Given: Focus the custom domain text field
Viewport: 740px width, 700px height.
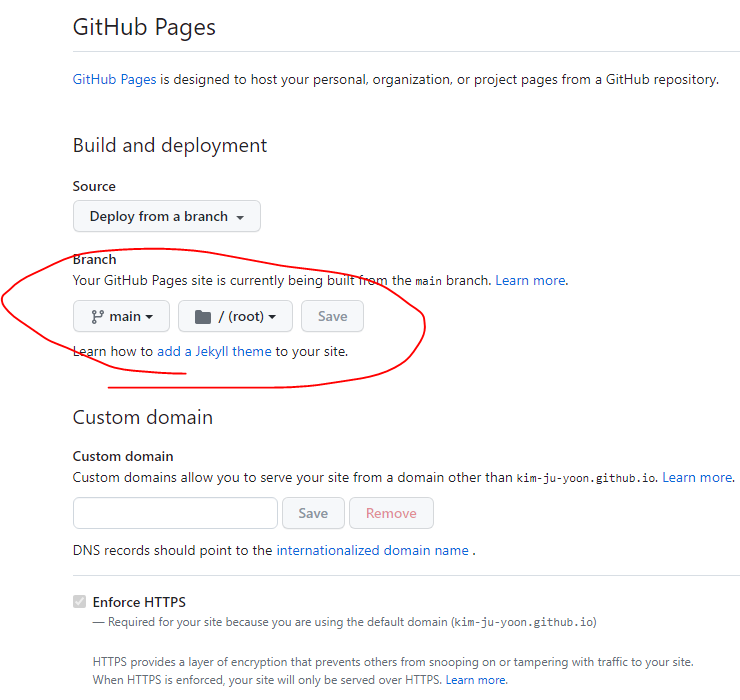Looking at the screenshot, I should click(x=175, y=513).
